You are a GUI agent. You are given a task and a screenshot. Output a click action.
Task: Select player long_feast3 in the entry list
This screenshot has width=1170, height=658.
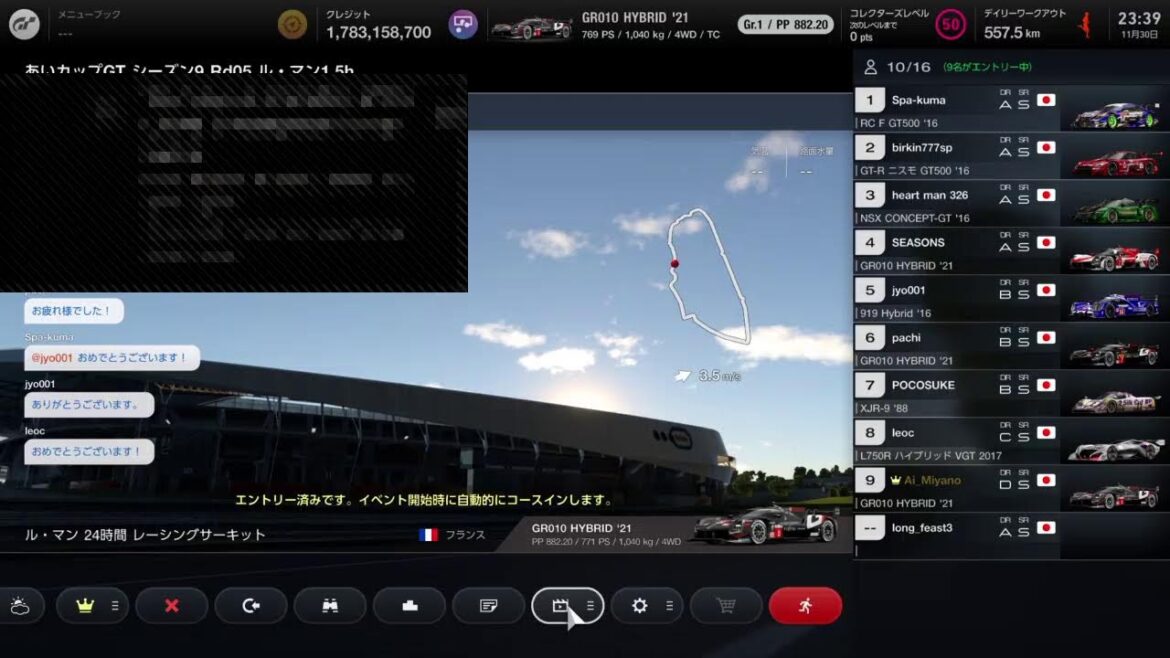pos(1012,536)
